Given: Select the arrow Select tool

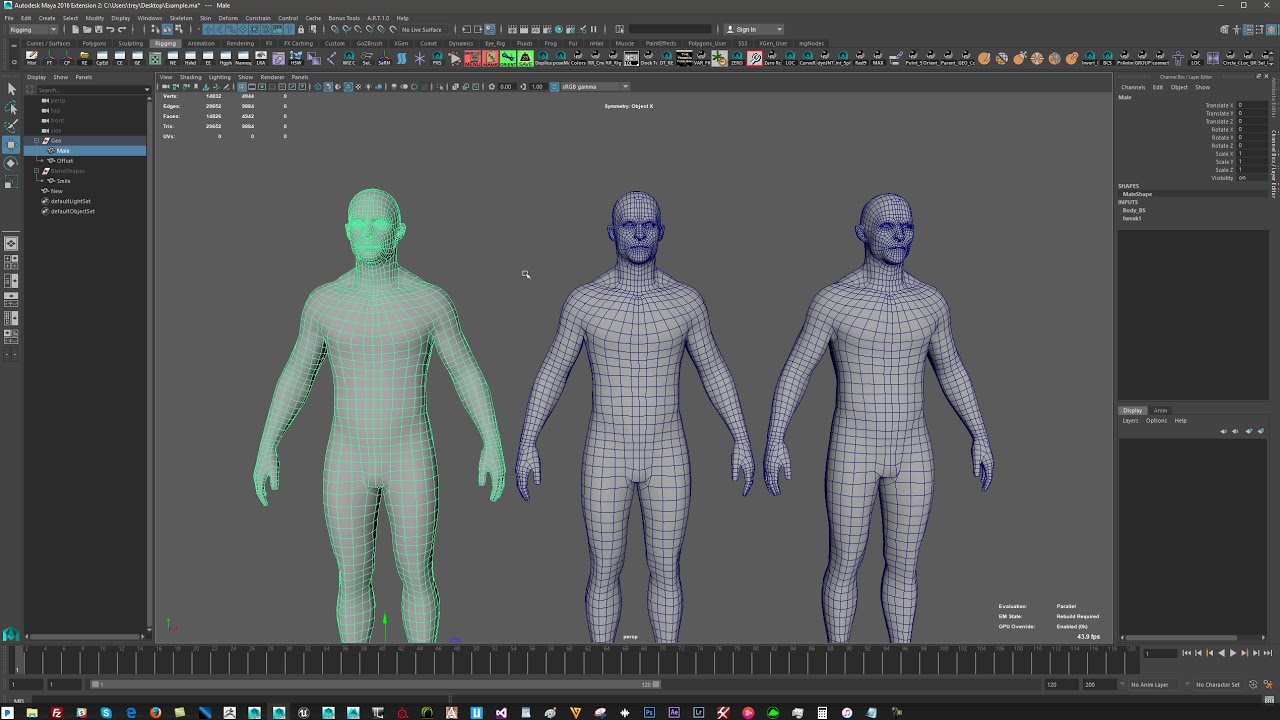Looking at the screenshot, I should [x=11, y=89].
